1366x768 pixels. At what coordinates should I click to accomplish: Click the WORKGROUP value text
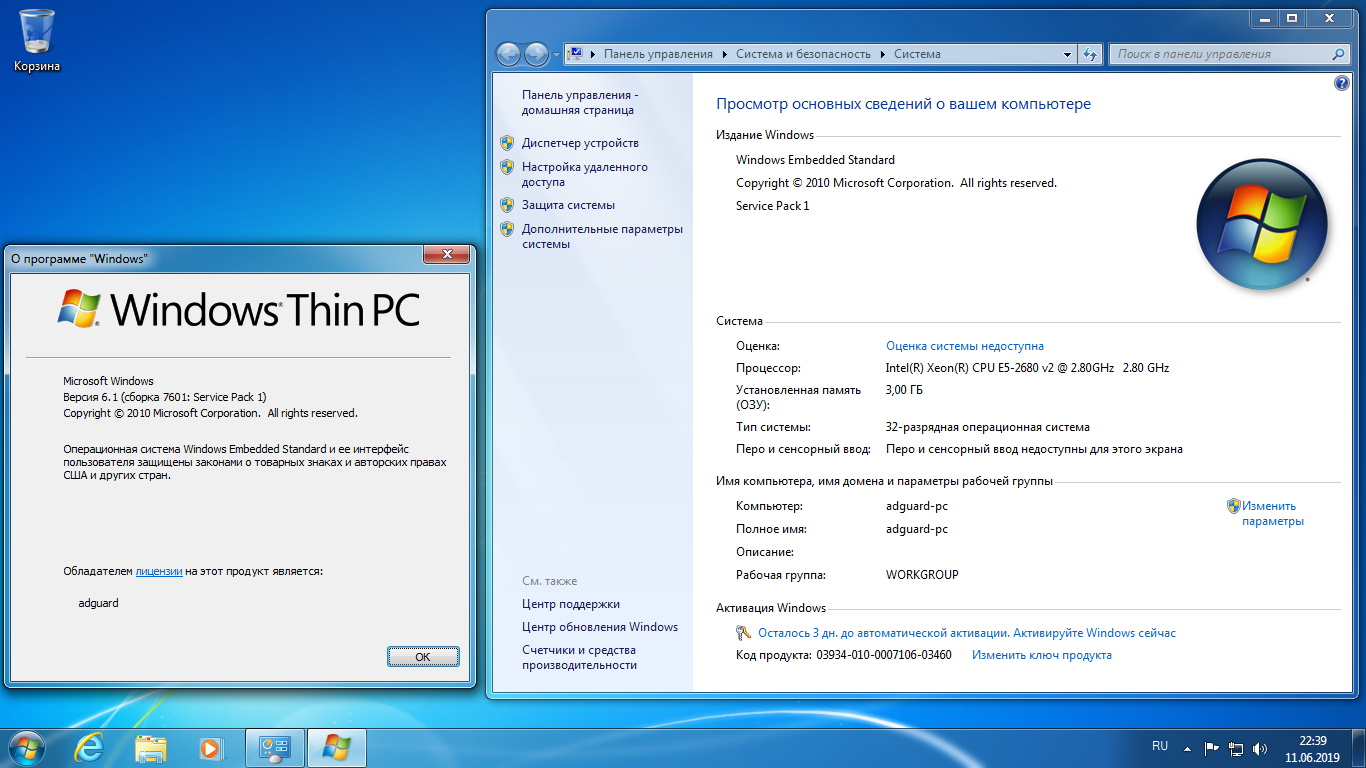point(922,575)
